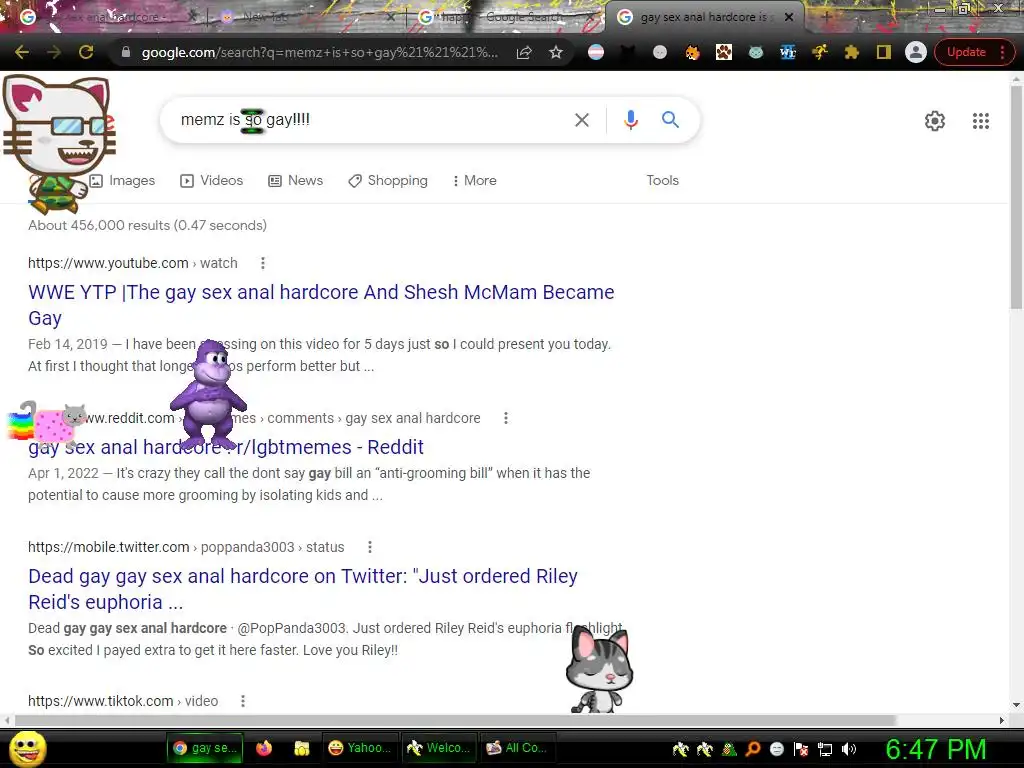Click the Nyan cat desktop pet

(x=47, y=422)
